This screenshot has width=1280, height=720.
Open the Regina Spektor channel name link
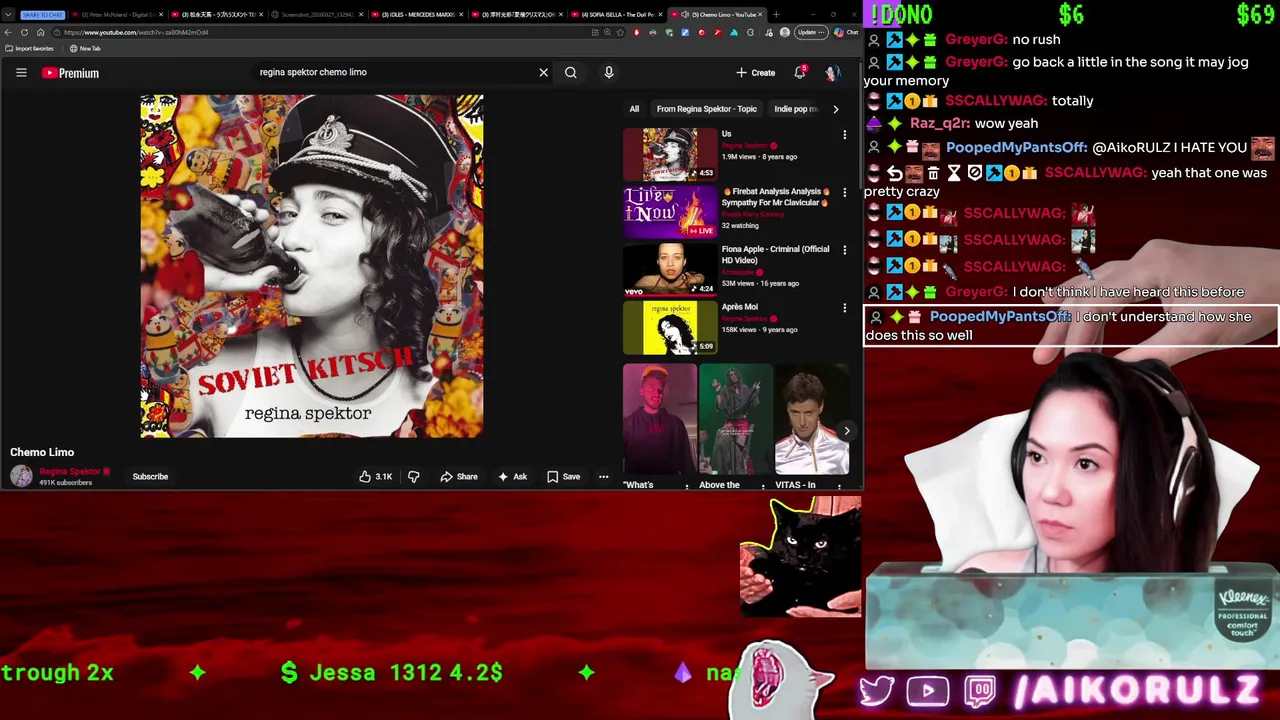tap(70, 471)
